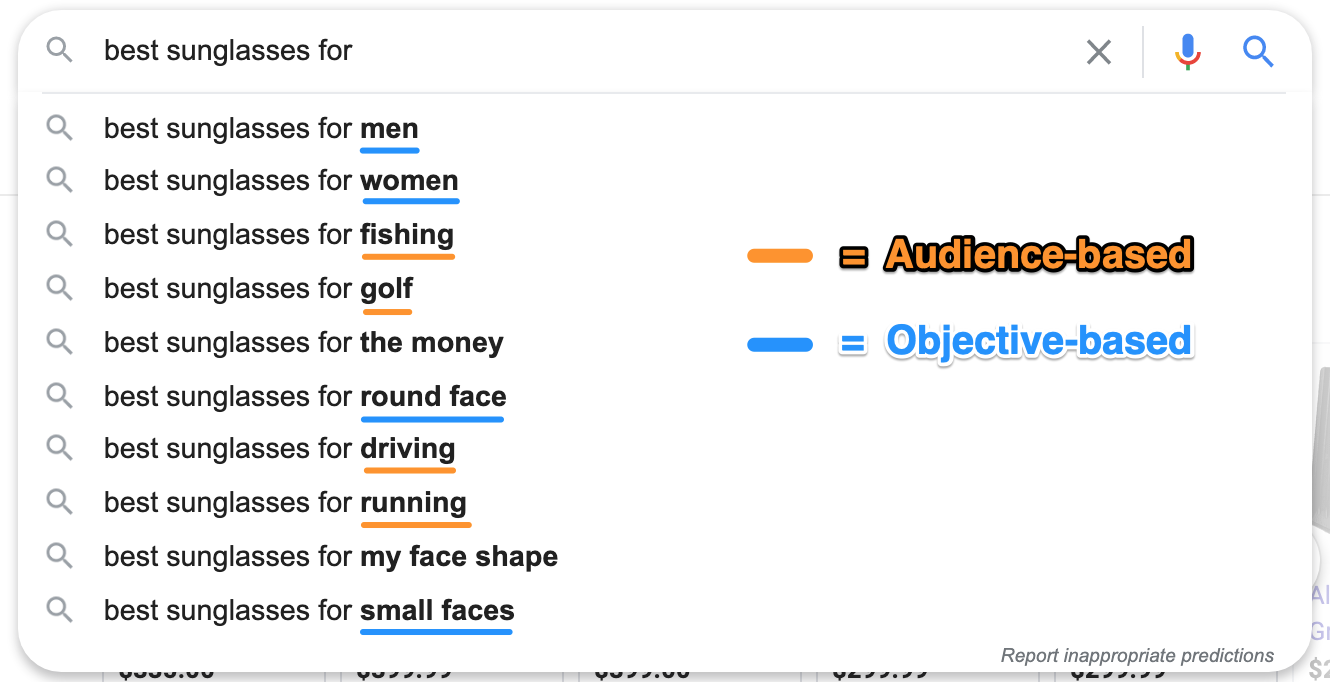The width and height of the screenshot is (1330, 682).
Task: Clear the search box with X
Action: pyautogui.click(x=1099, y=52)
